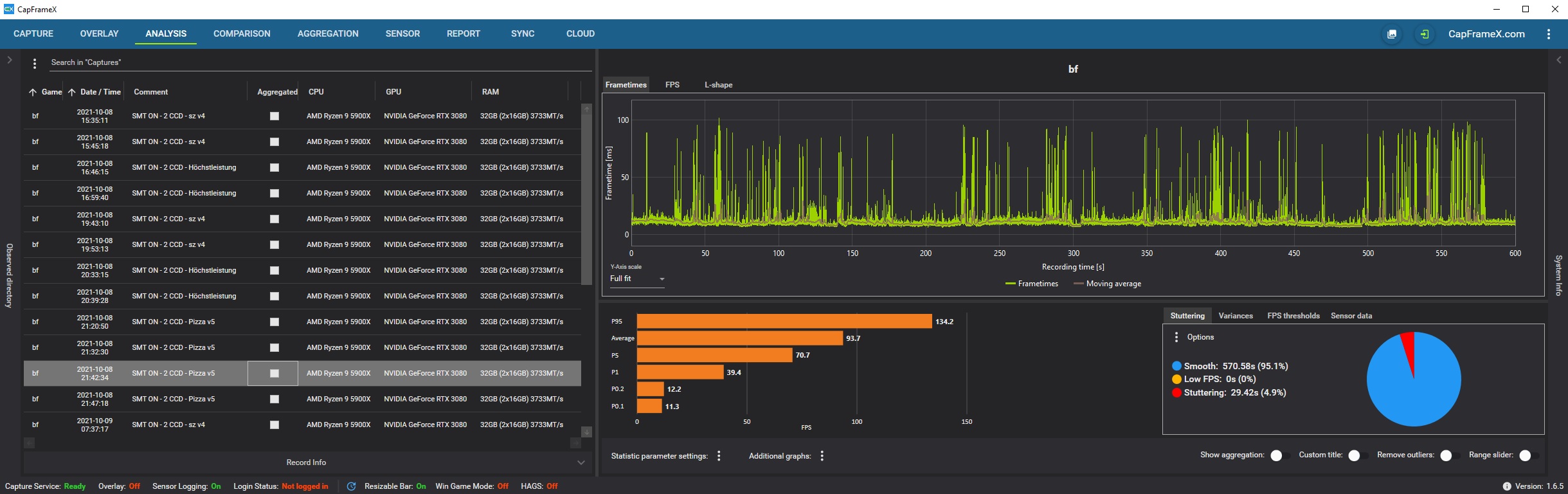Image resolution: width=1568 pixels, height=494 pixels.
Task: Switch to the CAPTURE tab
Action: [33, 33]
